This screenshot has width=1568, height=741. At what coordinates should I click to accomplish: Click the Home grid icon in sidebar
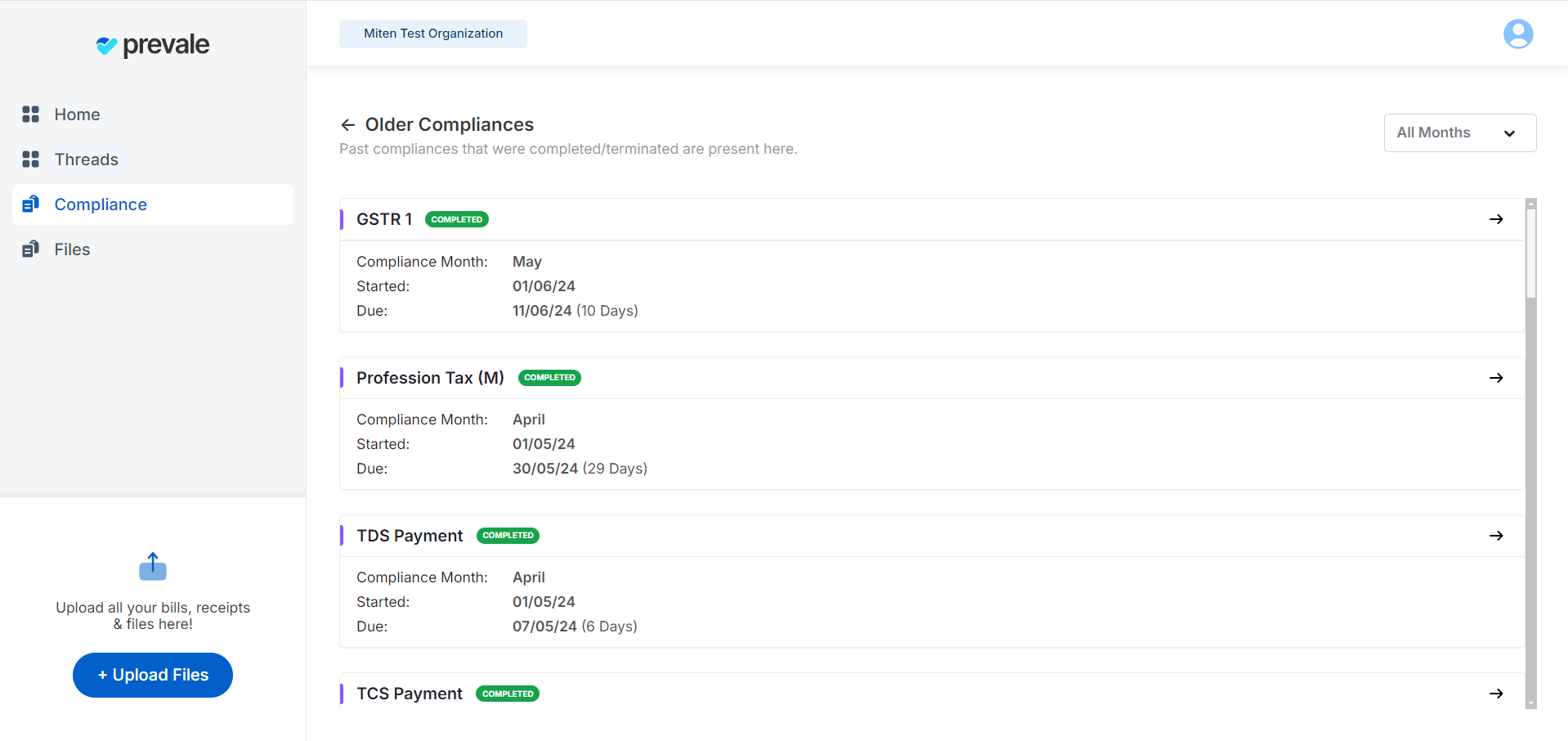pyautogui.click(x=31, y=115)
